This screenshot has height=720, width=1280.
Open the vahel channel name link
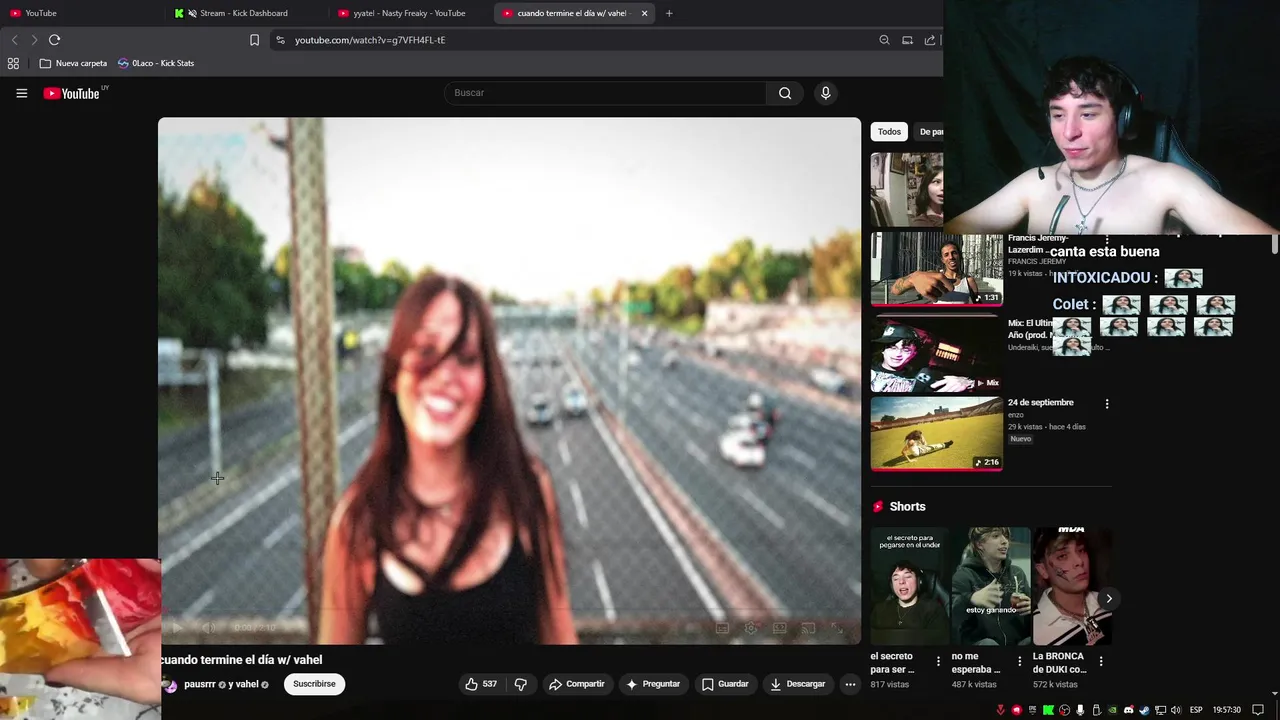pyautogui.click(x=246, y=685)
